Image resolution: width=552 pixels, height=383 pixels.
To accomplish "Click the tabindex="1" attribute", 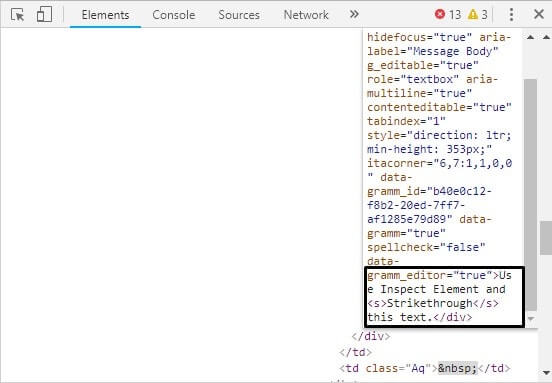I will 406,121.
